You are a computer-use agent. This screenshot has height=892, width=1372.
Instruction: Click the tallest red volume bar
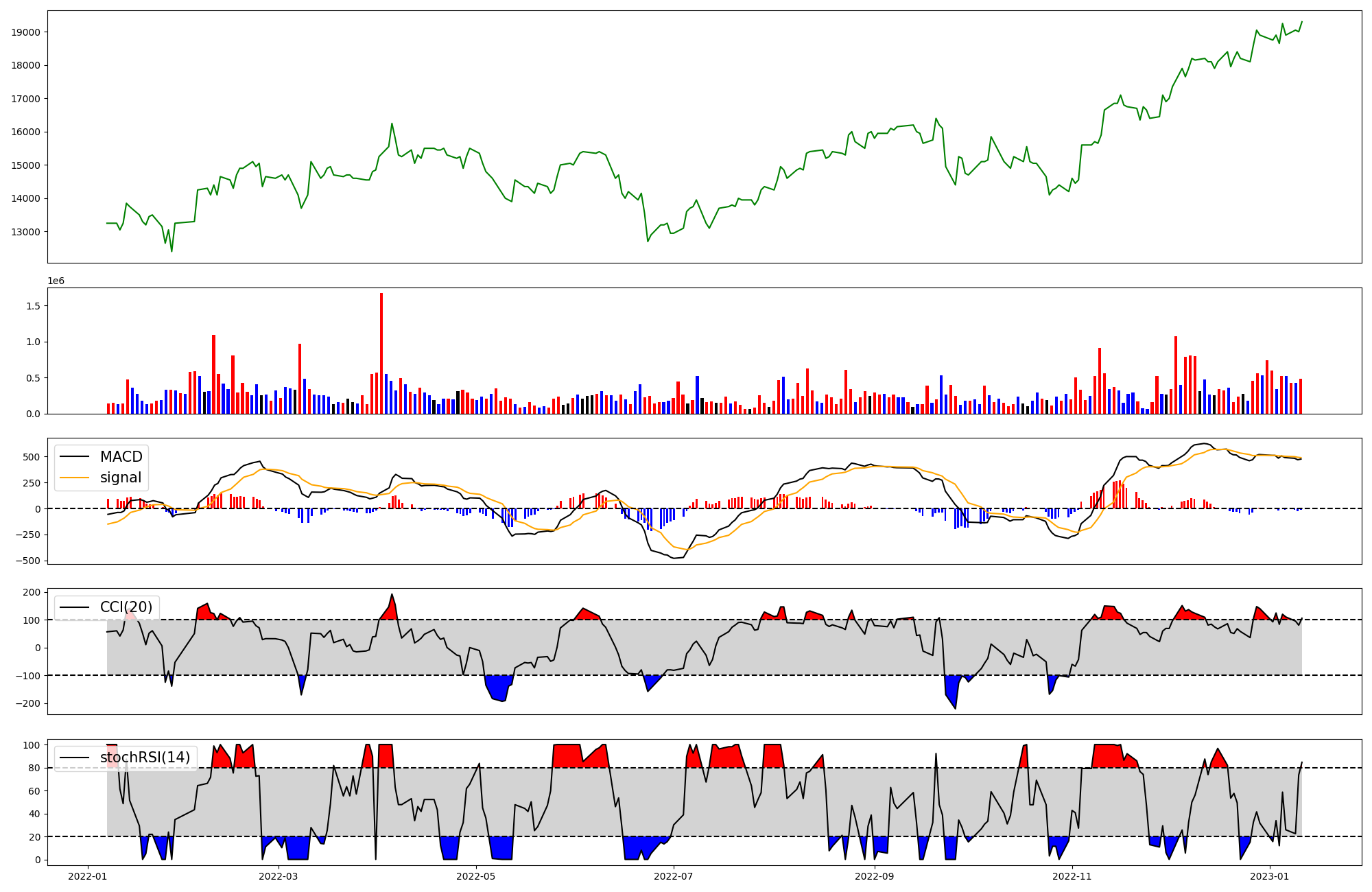(x=381, y=353)
